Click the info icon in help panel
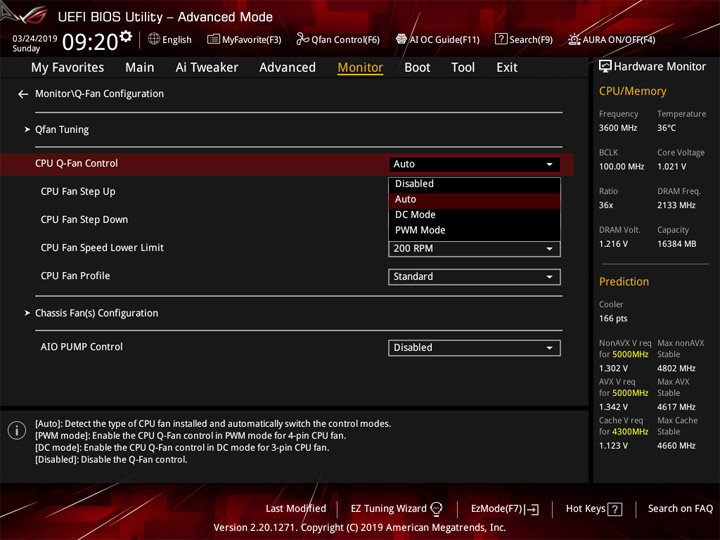720x540 pixels. (x=17, y=430)
